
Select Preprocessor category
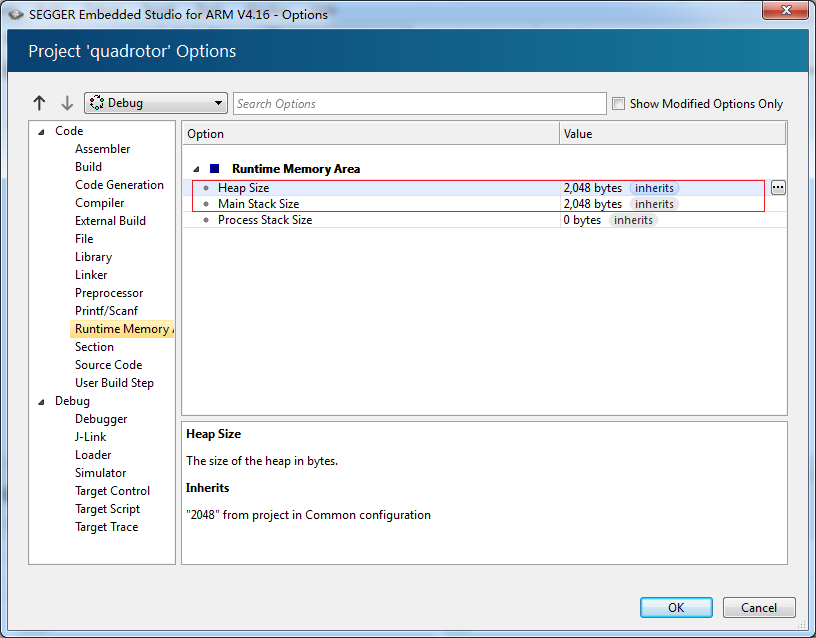point(109,294)
